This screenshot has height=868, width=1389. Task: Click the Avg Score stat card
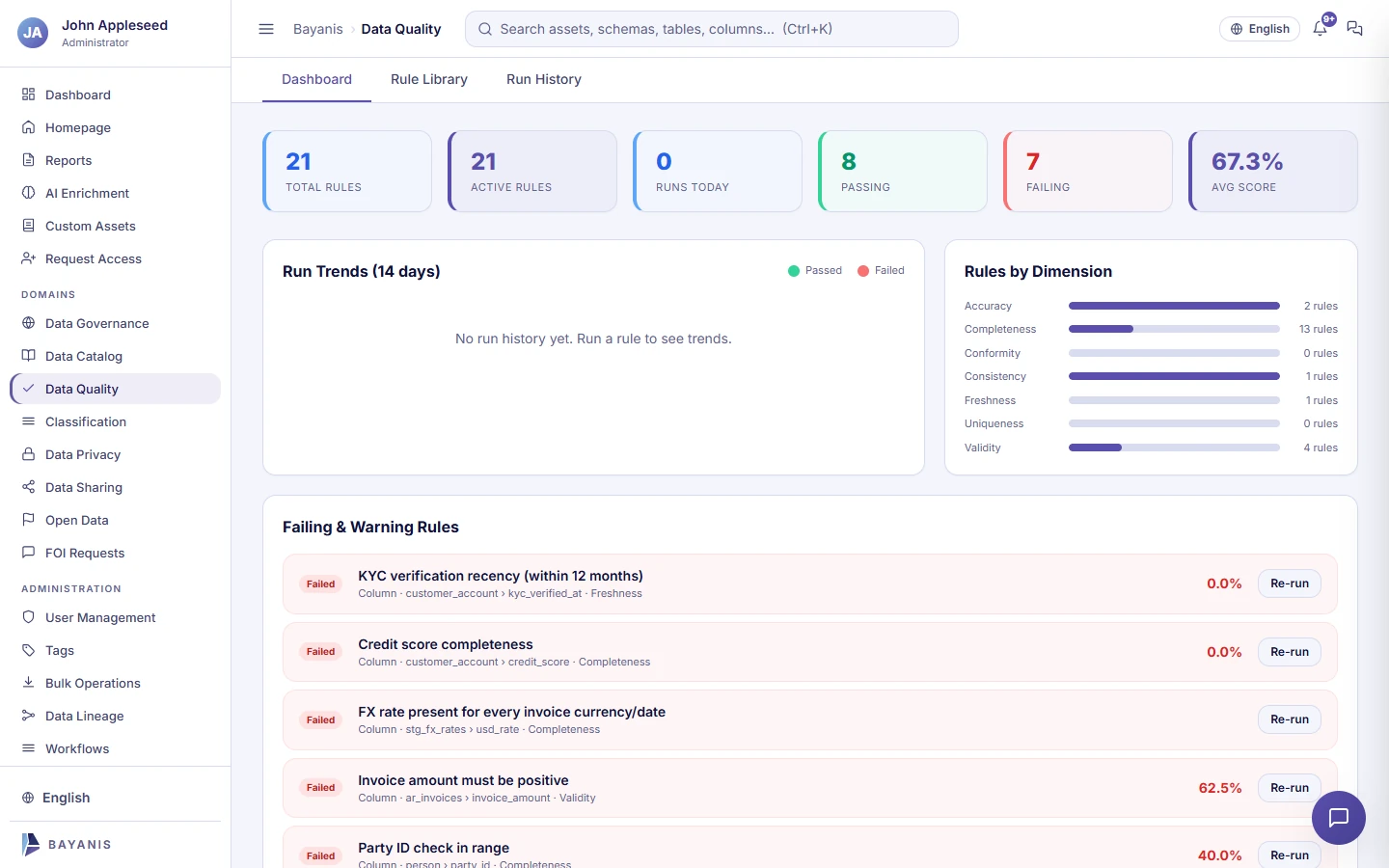click(x=1273, y=172)
